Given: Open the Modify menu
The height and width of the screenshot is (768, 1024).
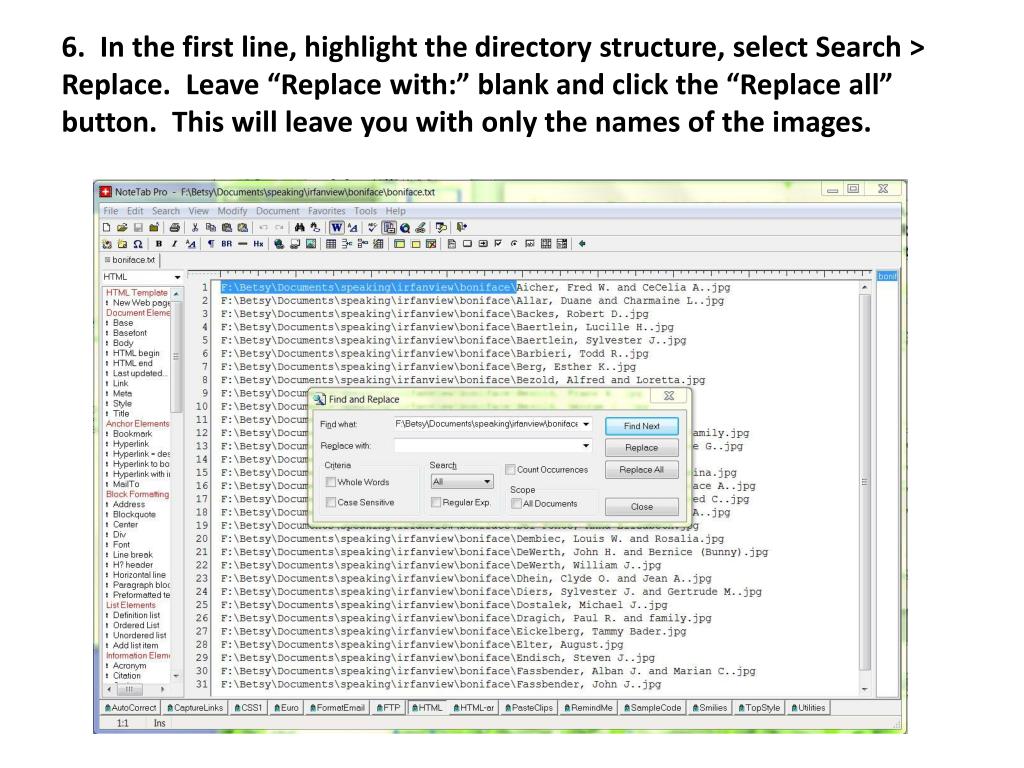Looking at the screenshot, I should (x=232, y=211).
